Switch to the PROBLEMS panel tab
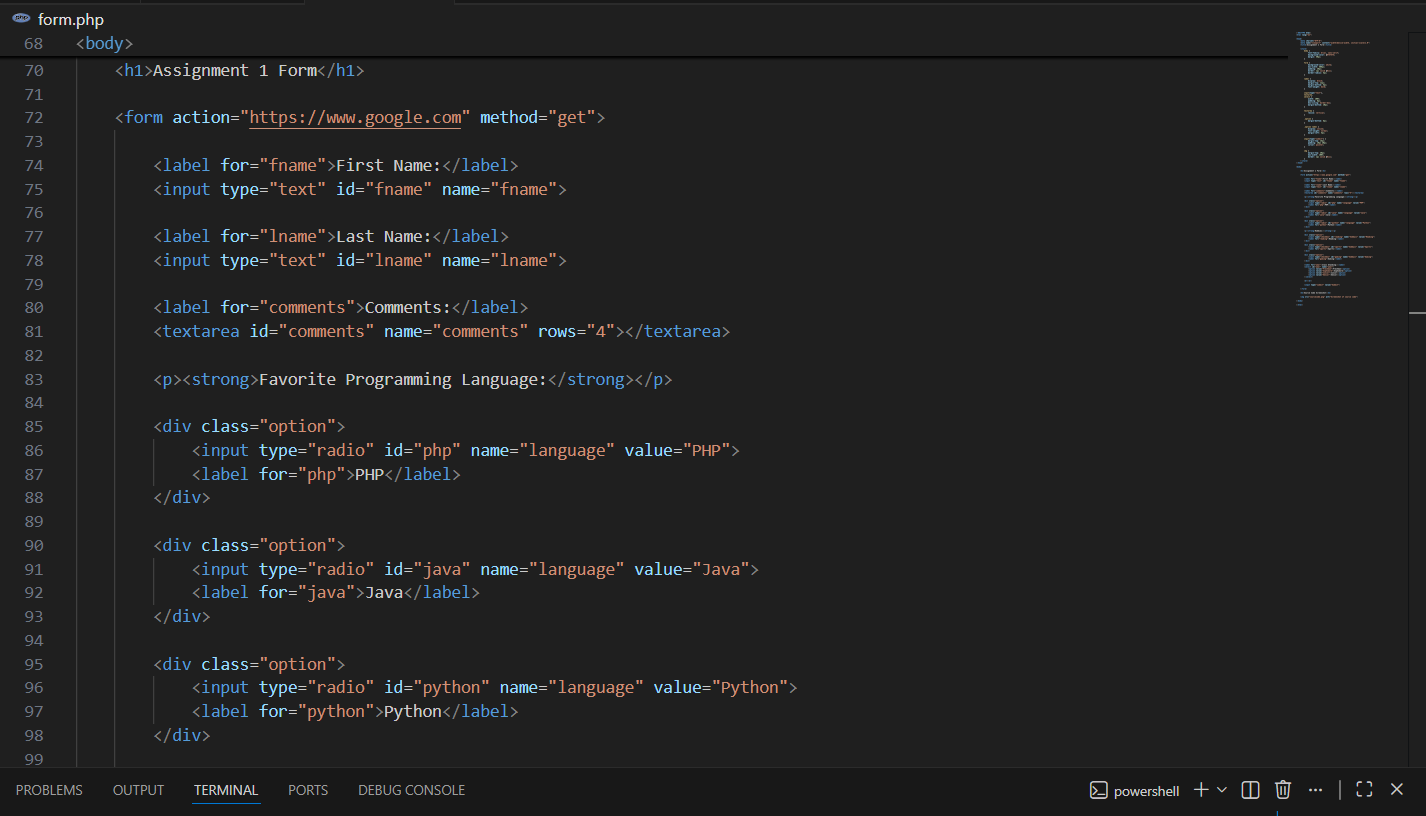 coord(49,790)
